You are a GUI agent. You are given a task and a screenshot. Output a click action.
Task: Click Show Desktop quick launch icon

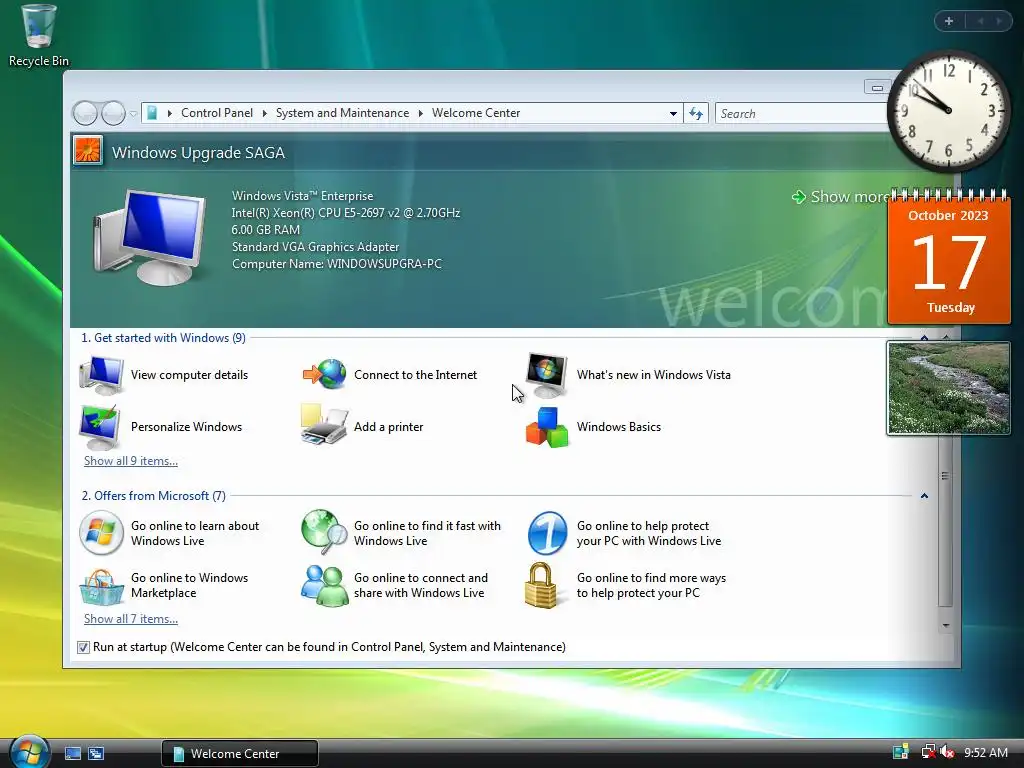pos(72,754)
